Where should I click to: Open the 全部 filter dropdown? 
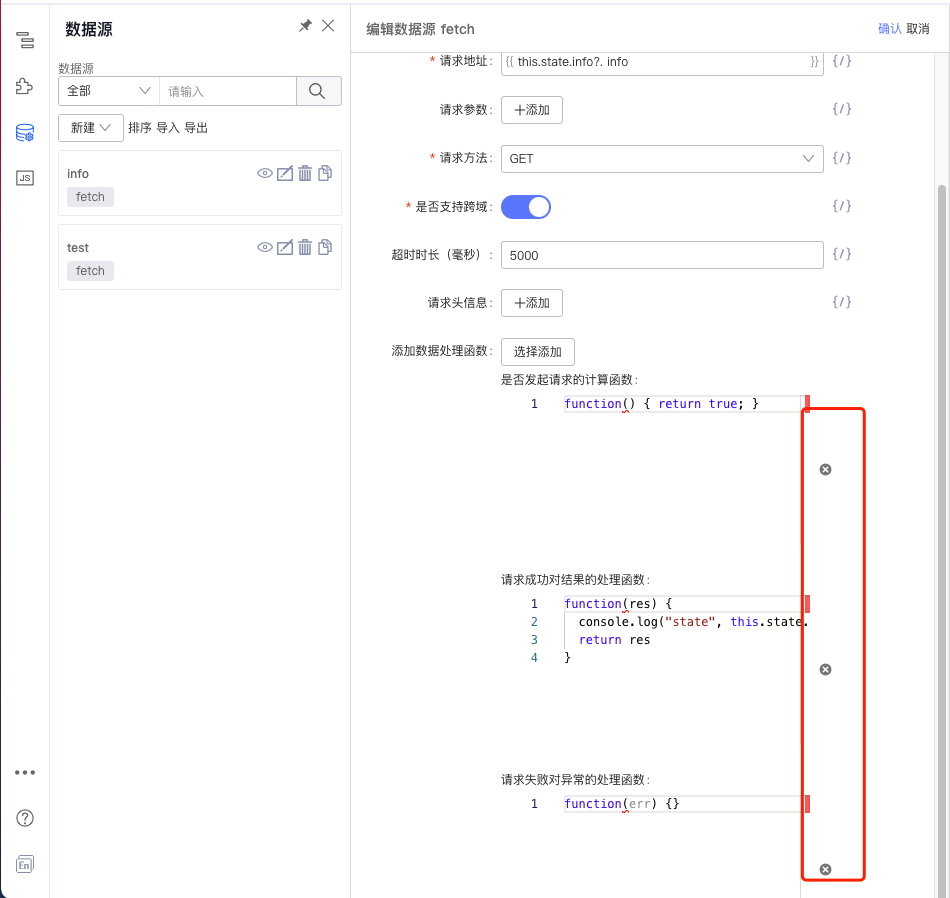[x=105, y=90]
